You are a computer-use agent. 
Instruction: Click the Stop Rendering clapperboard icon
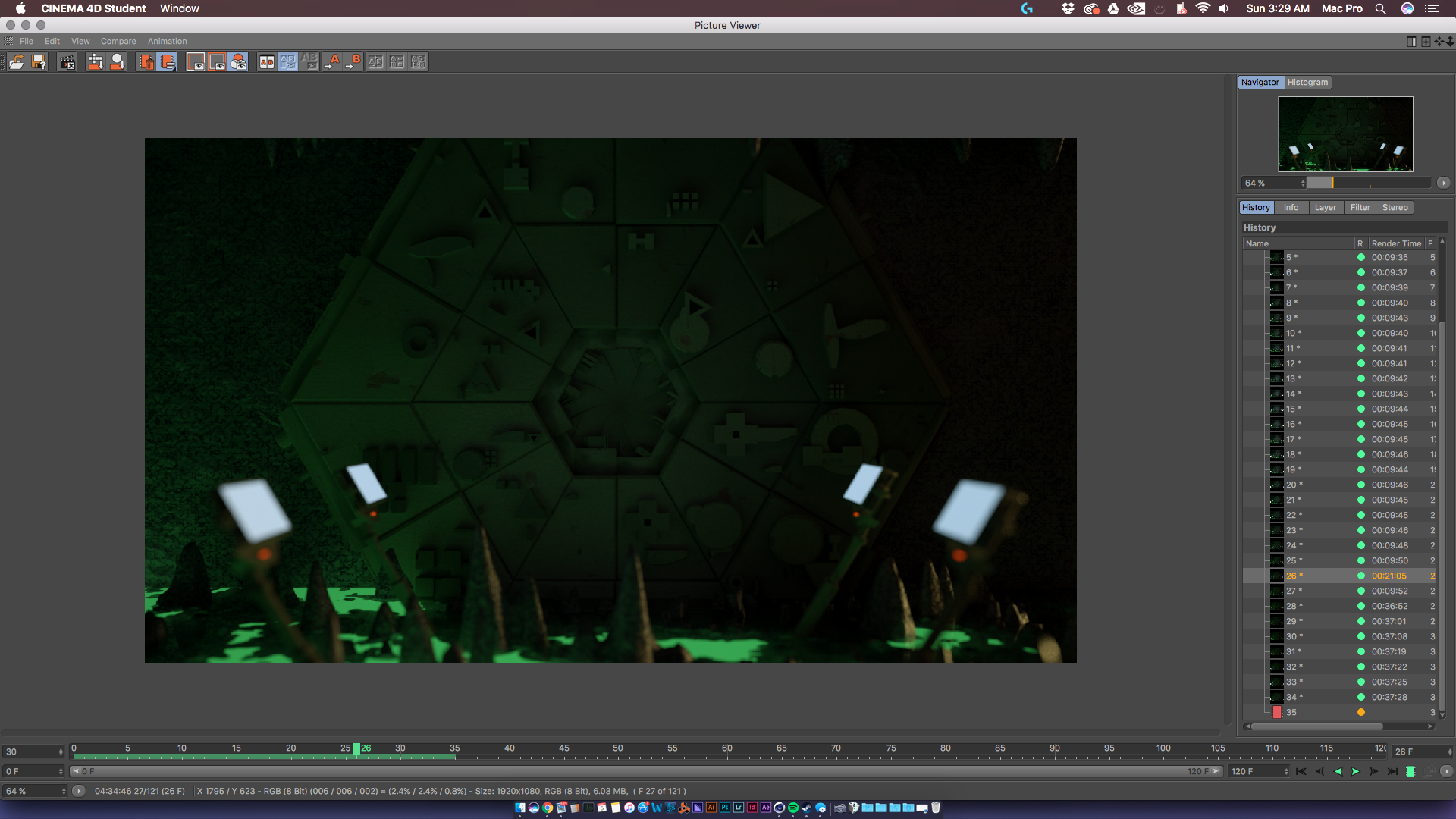click(67, 62)
